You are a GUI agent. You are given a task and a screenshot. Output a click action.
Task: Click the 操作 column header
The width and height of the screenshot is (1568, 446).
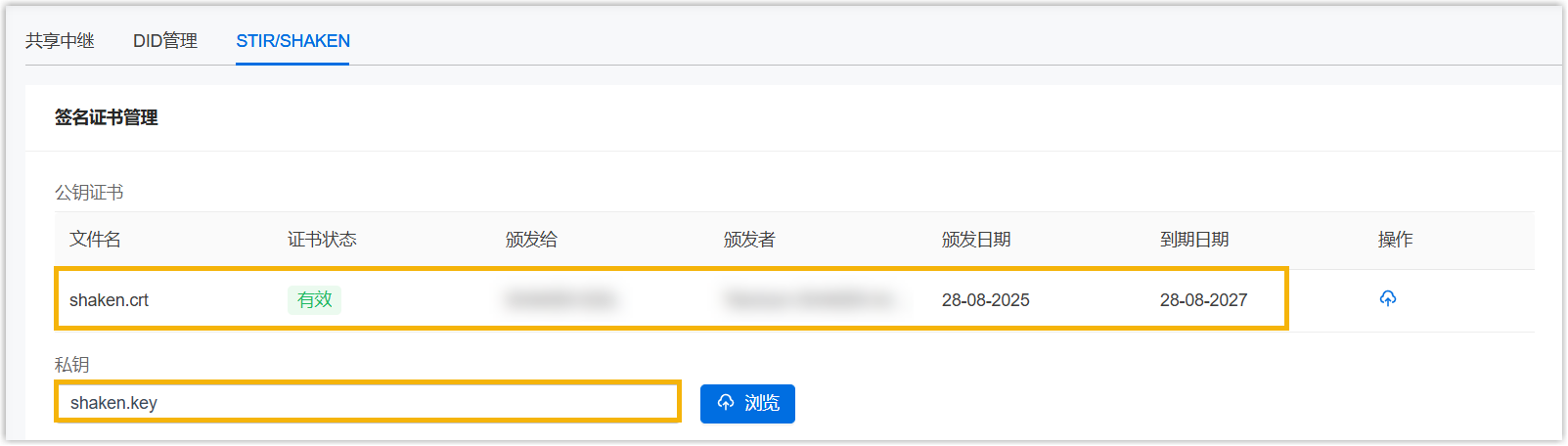(1395, 240)
